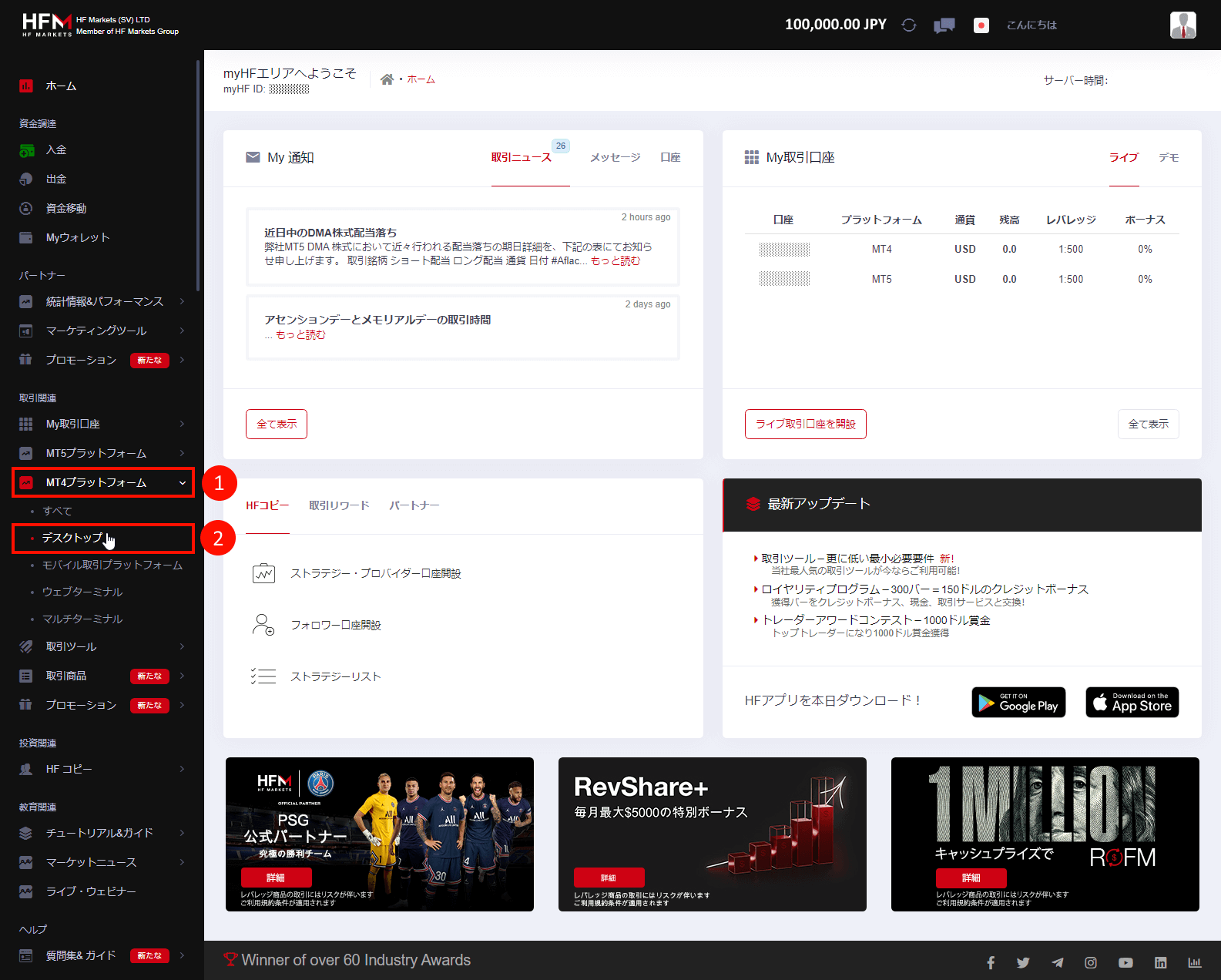This screenshot has width=1221, height=980.
Task: Open the ロイヤリティプログラム update link
Action: (x=925, y=589)
